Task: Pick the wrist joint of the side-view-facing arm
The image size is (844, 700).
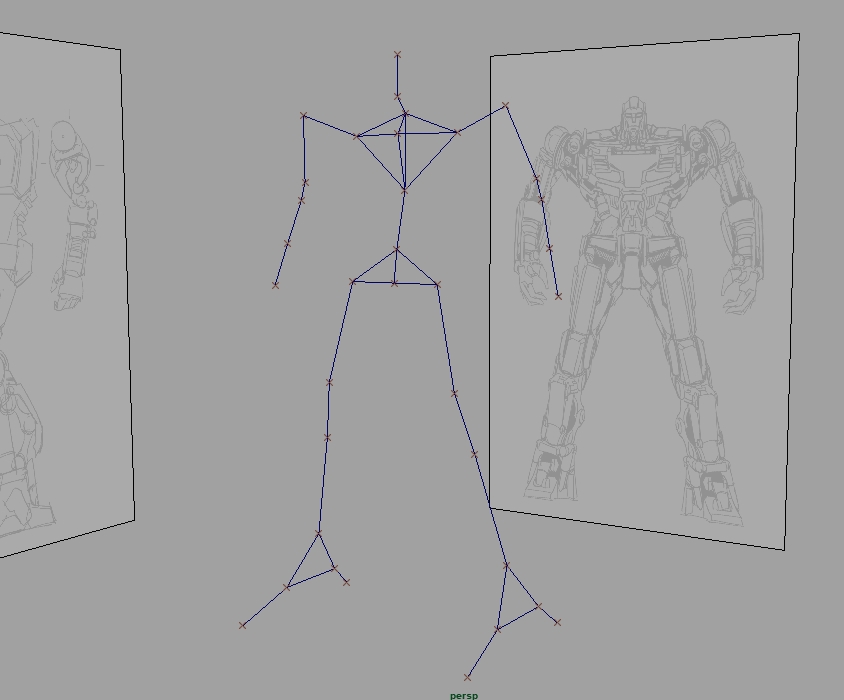Action: (x=287, y=244)
